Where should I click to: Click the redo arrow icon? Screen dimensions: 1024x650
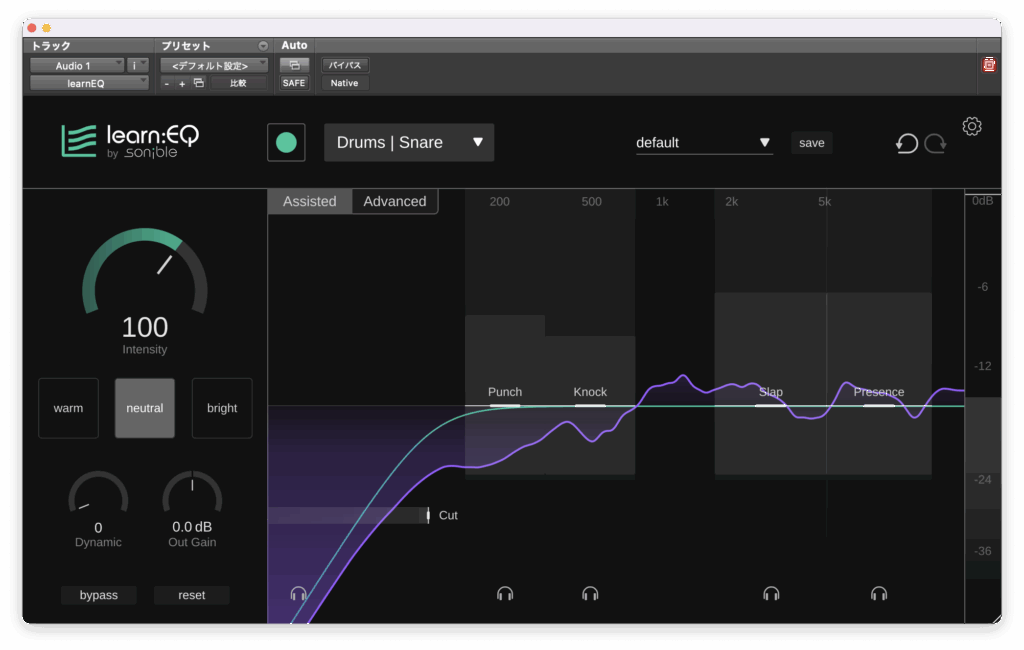(935, 143)
